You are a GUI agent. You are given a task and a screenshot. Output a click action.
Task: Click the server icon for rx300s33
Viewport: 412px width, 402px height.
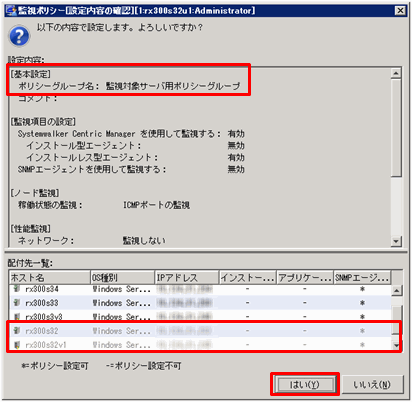point(16,303)
